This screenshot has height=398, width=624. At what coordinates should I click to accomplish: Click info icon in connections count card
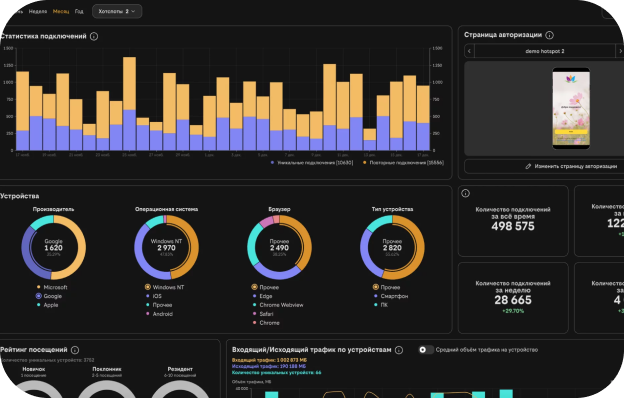(x=465, y=193)
